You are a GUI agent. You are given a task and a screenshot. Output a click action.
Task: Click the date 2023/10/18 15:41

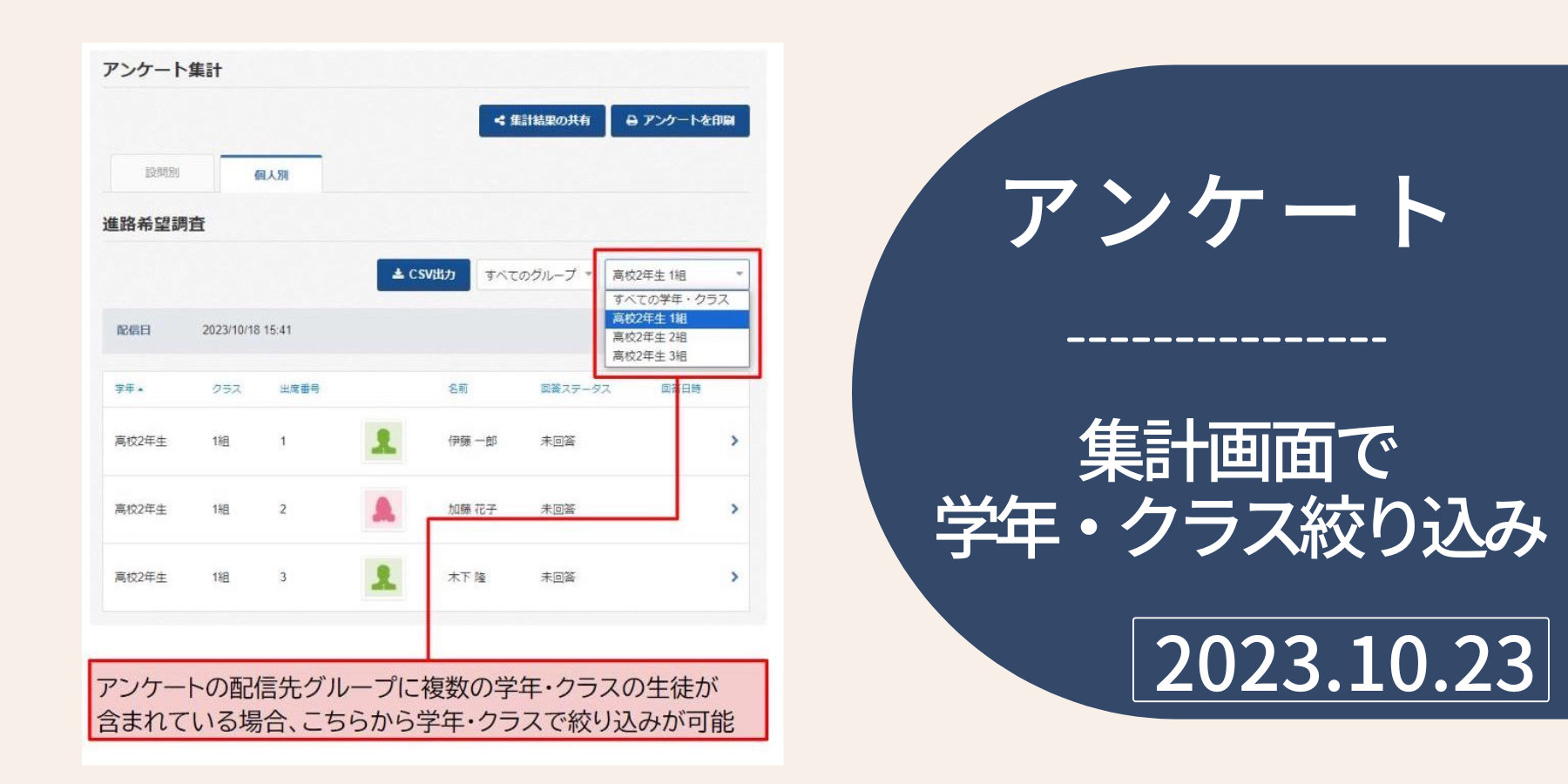[x=247, y=330]
